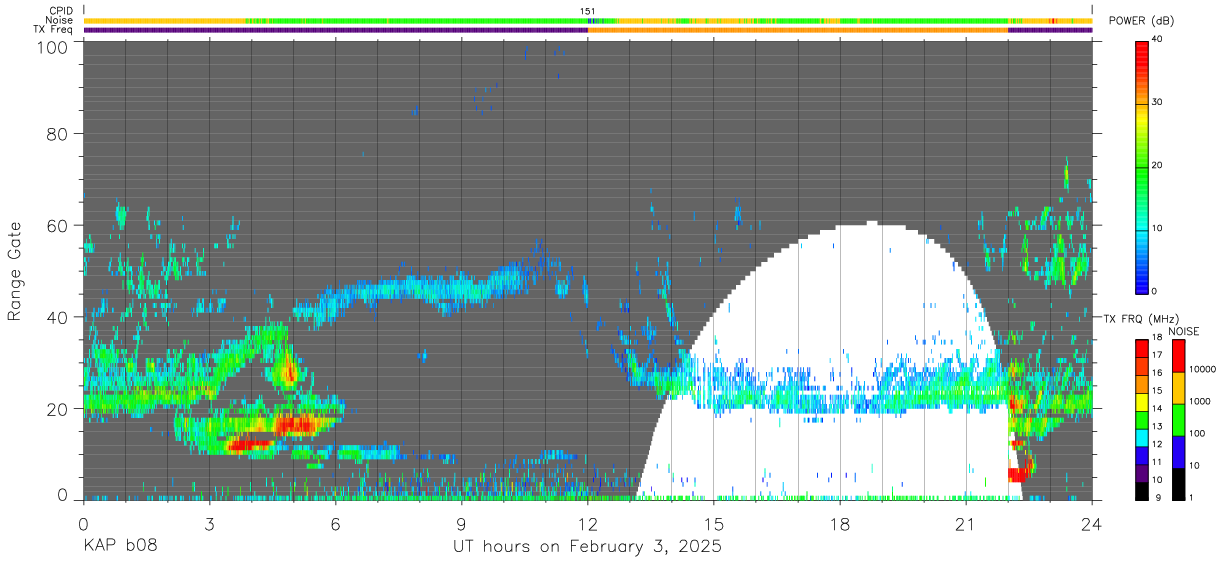
Task: Click the 10000 label on the noise legend
Action: [1201, 370]
